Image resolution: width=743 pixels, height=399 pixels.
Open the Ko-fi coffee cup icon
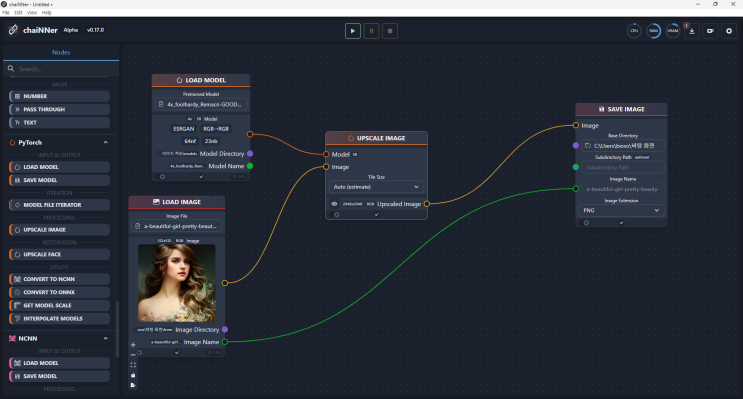710,31
